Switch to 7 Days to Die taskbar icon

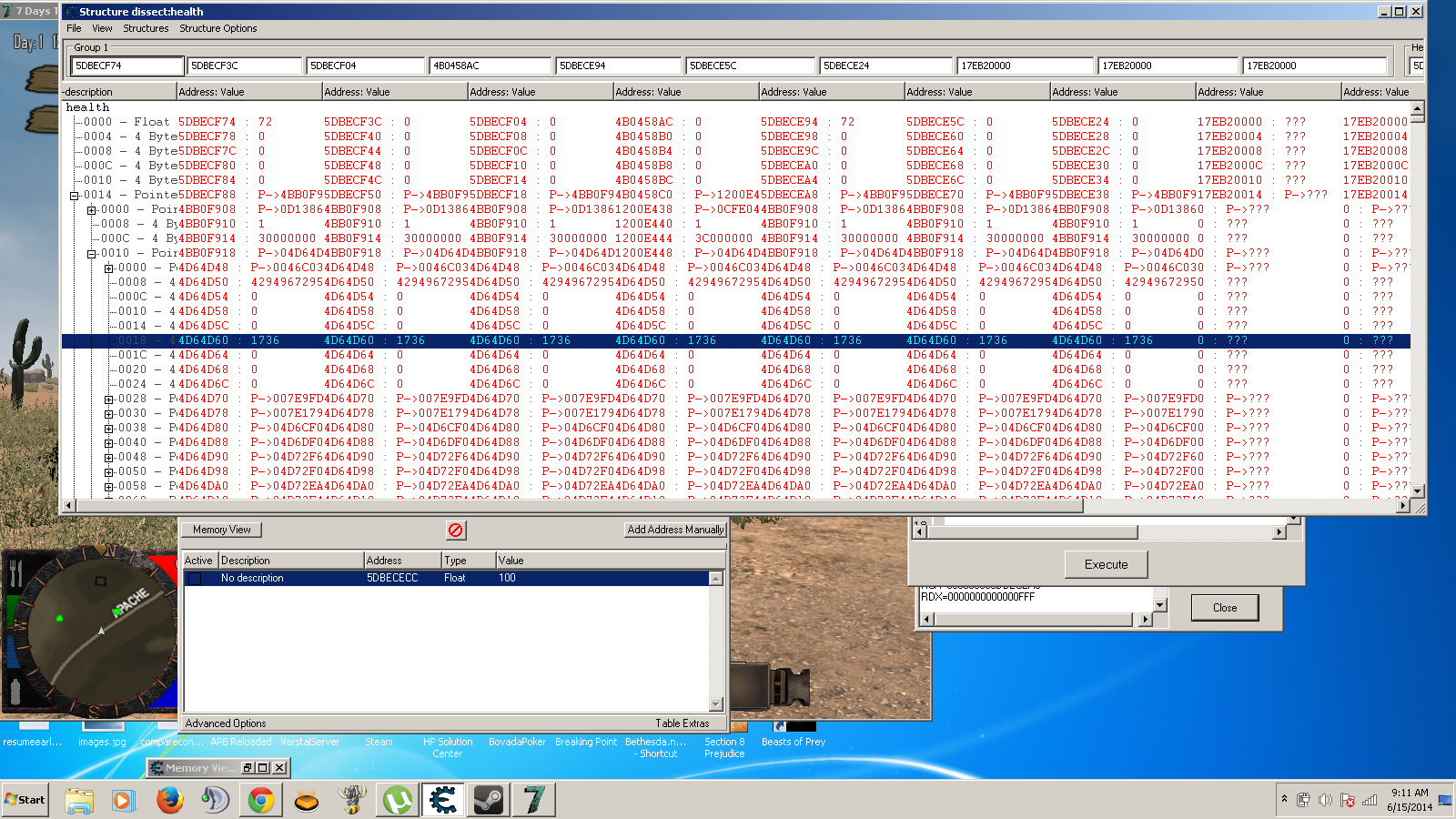(x=534, y=800)
